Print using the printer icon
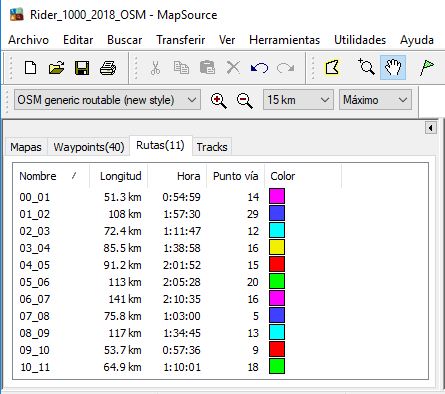The image size is (445, 394). click(x=108, y=68)
